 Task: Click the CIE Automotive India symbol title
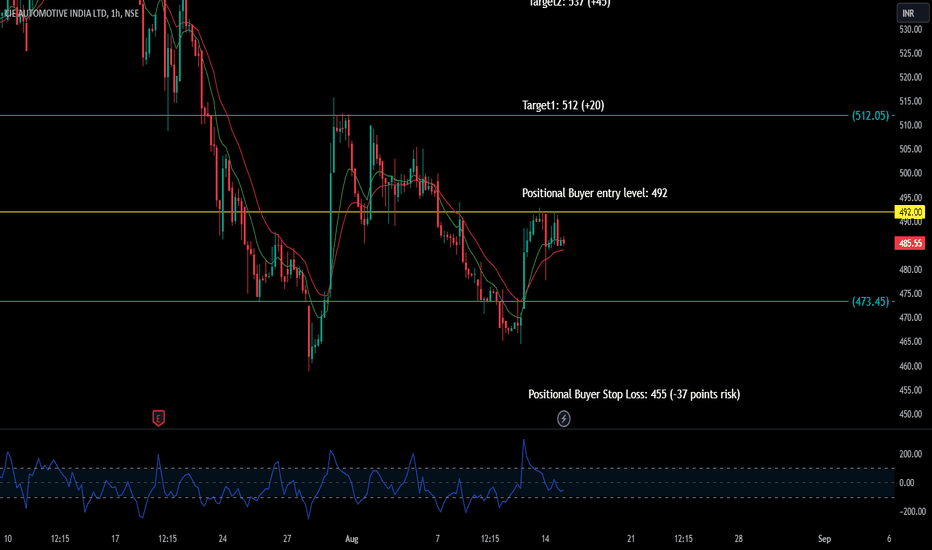(x=70, y=13)
